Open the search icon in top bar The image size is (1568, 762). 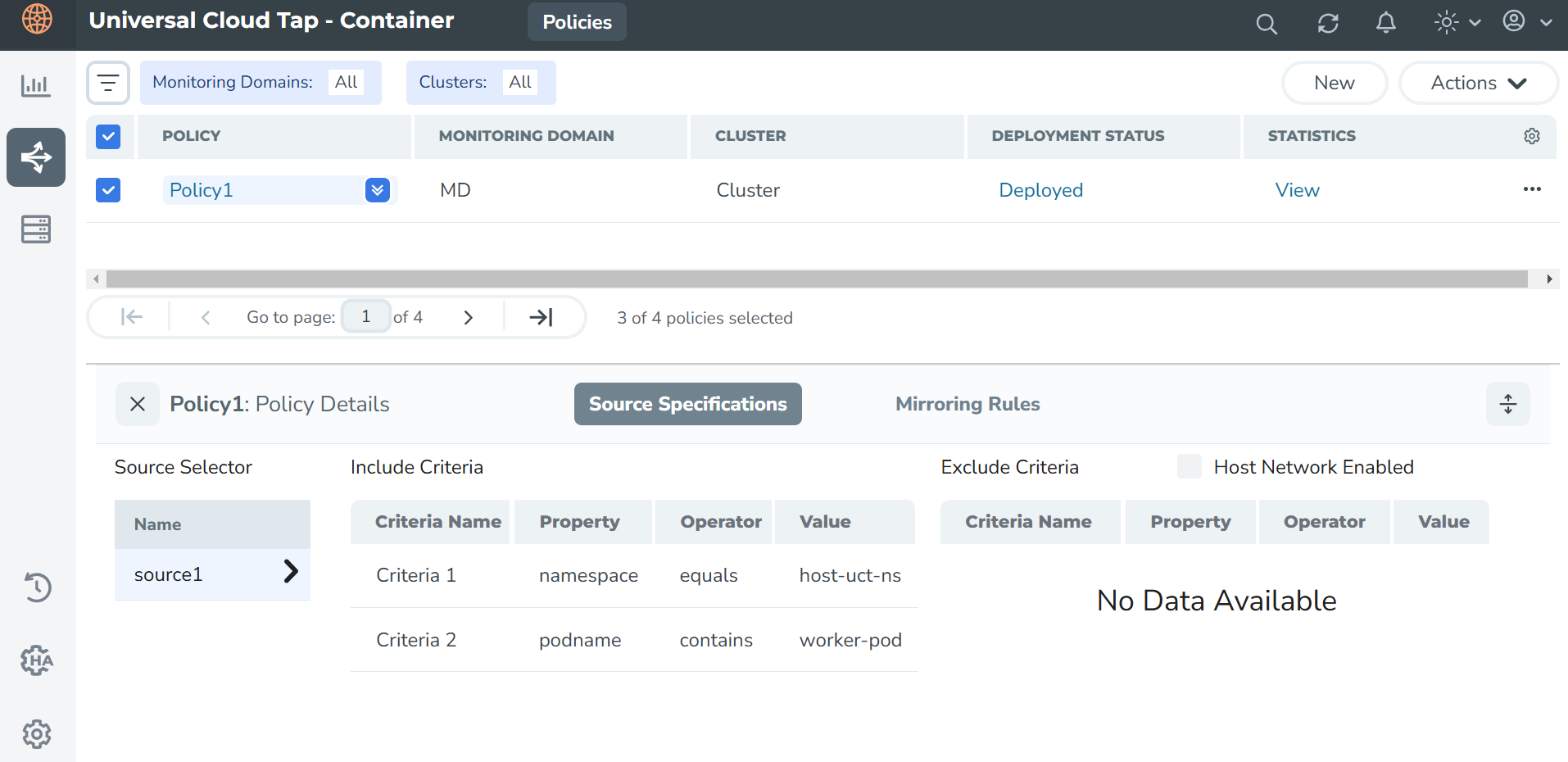(x=1266, y=24)
